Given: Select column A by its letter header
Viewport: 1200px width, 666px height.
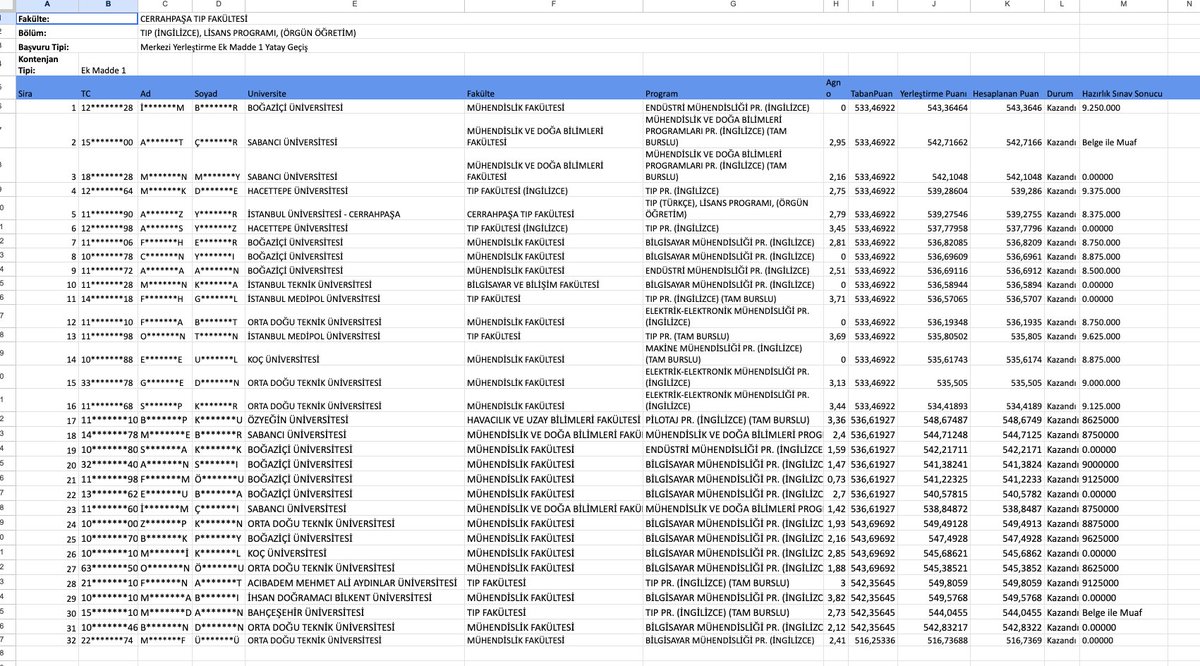Looking at the screenshot, I should 48,6.
